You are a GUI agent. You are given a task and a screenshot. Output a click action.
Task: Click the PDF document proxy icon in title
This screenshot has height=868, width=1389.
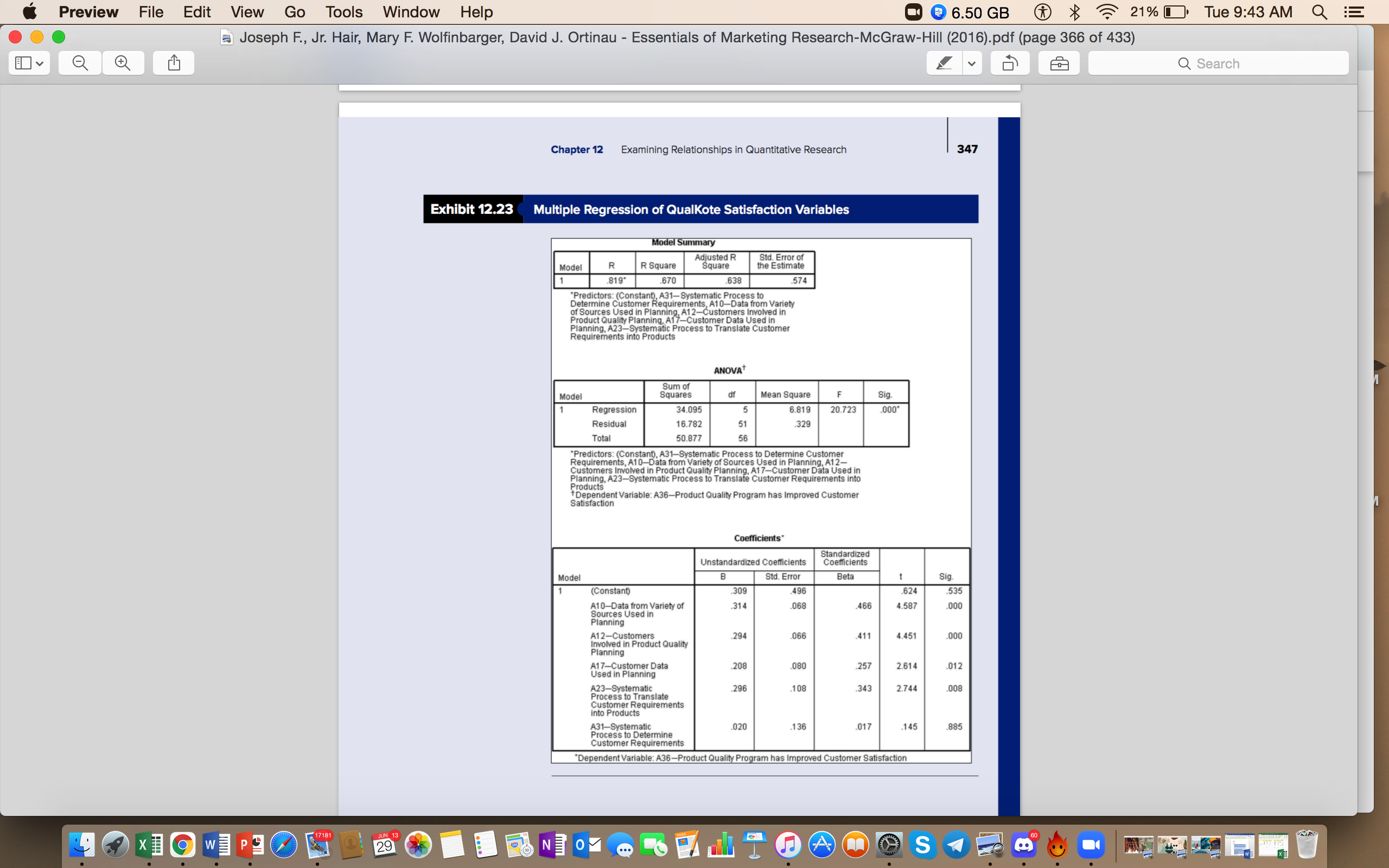click(x=227, y=38)
